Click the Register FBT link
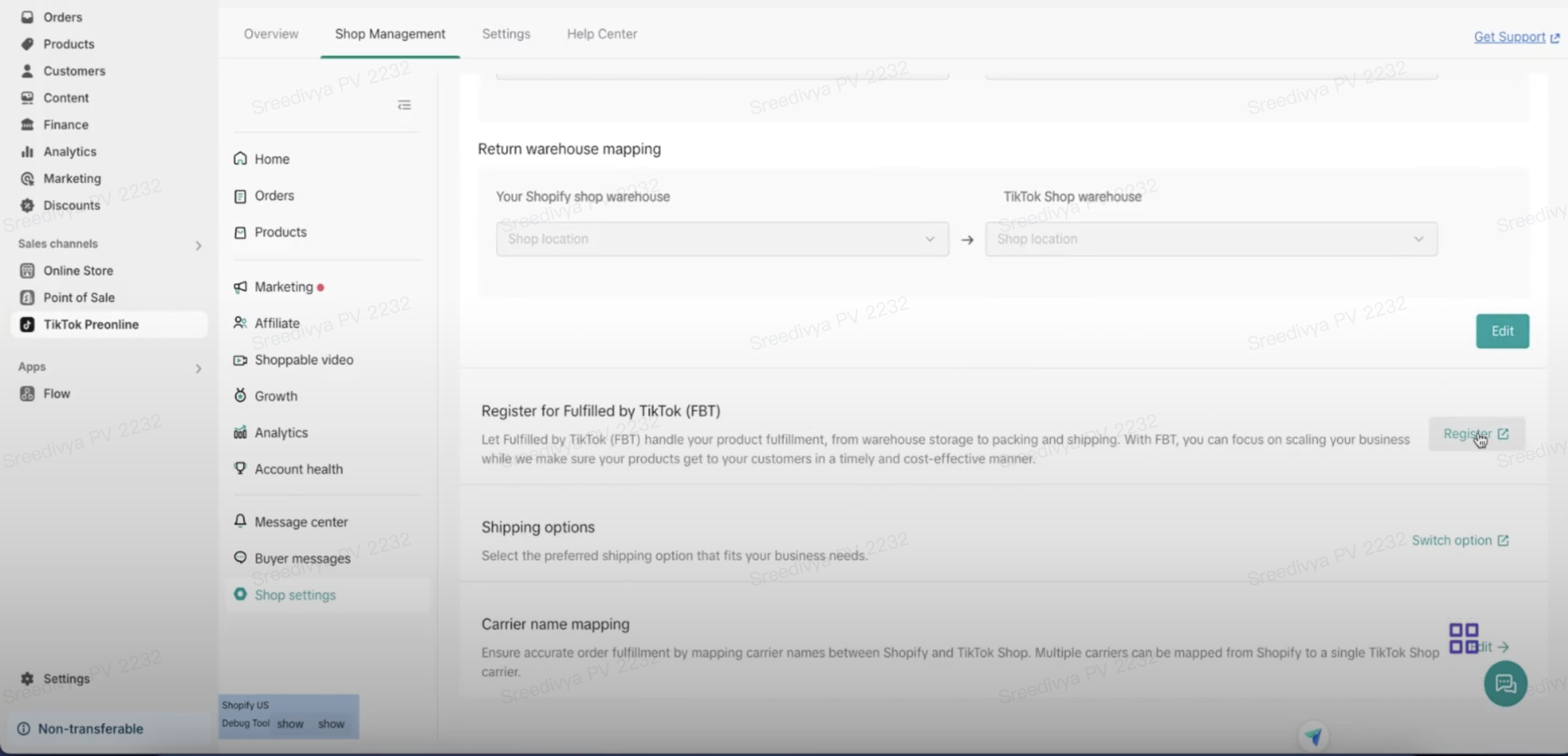1568x756 pixels. coord(1476,434)
